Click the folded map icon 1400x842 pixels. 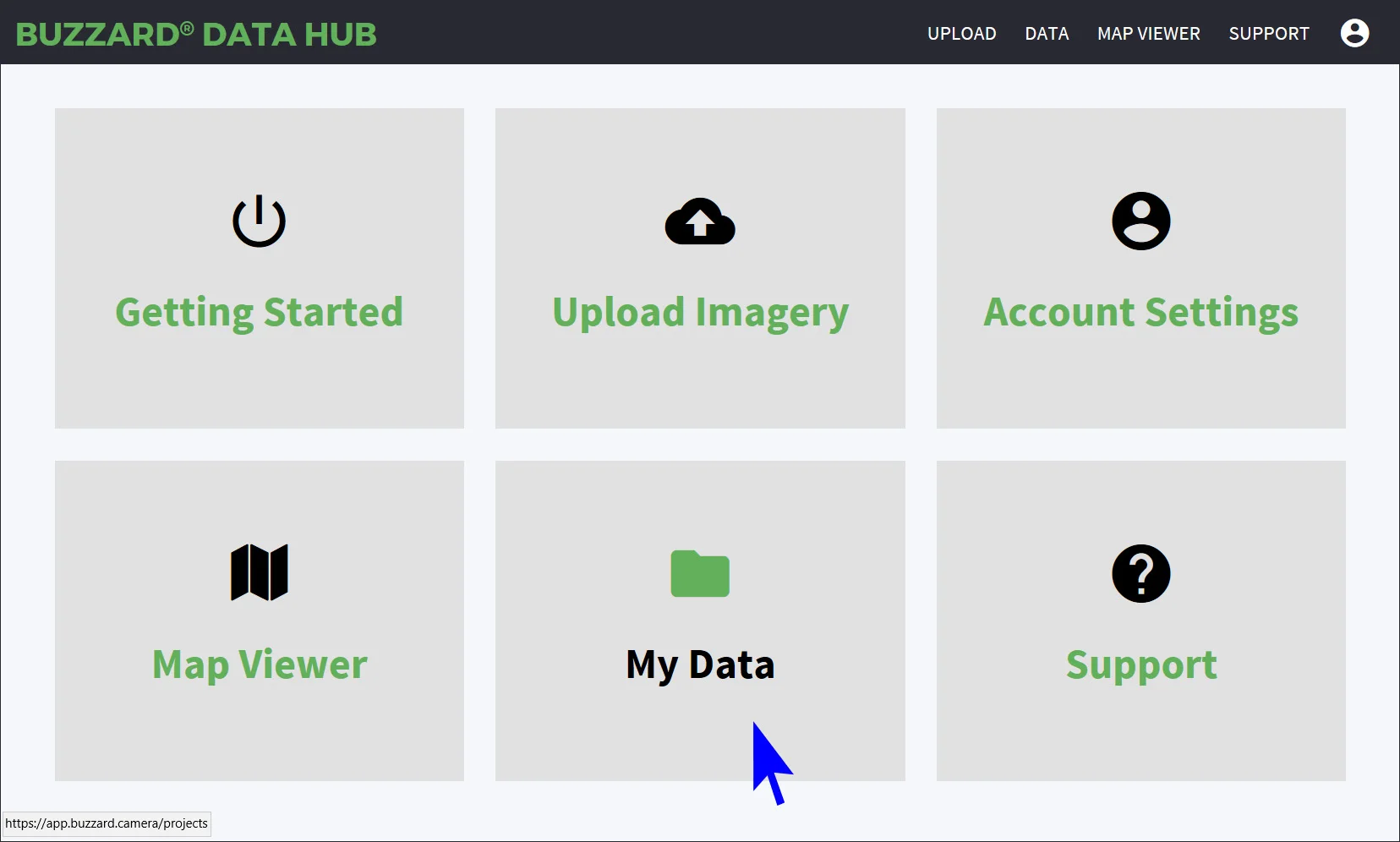[x=259, y=572]
